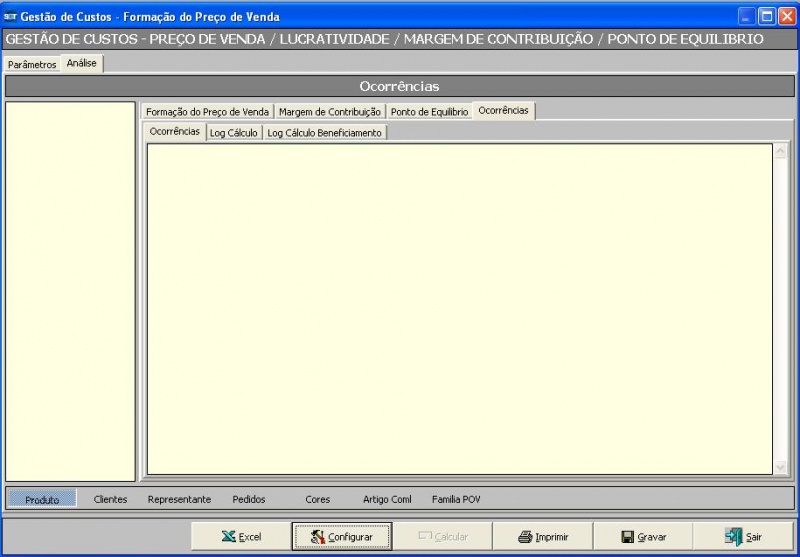This screenshot has width=800, height=557.
Task: Select the Representante filter option
Action: [179, 499]
